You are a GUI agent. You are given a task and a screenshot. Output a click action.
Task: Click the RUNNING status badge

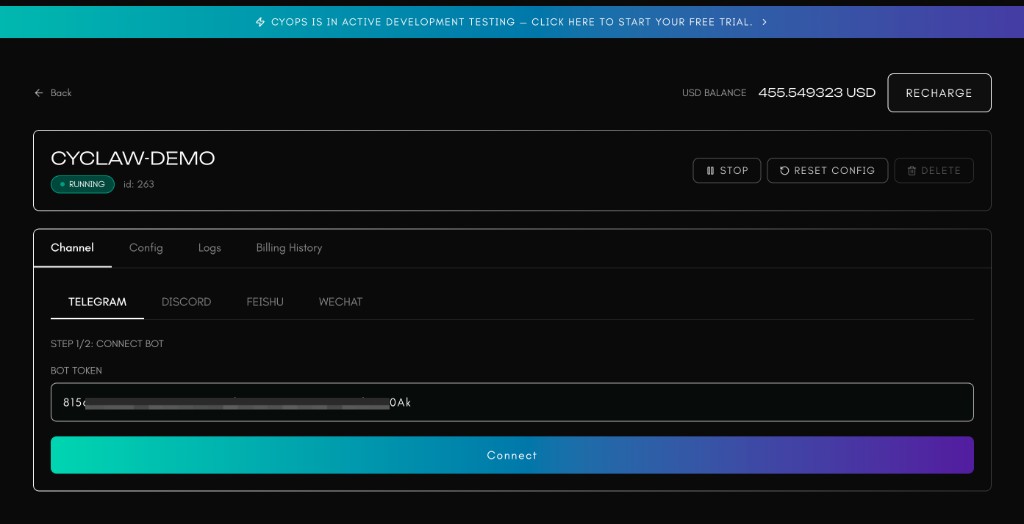[83, 184]
